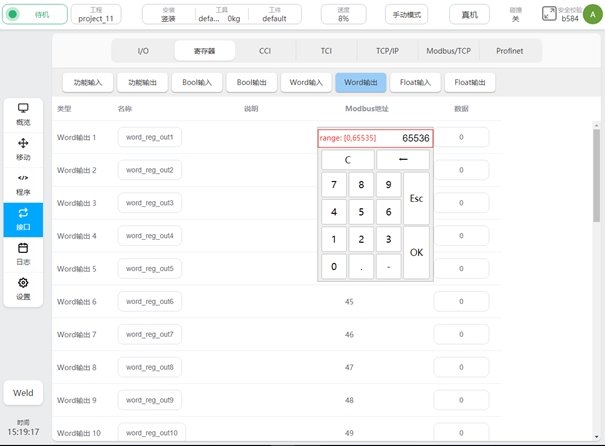Open the 设置 settings gear icon
Viewport: 605px width, 446px height.
[x=23, y=288]
